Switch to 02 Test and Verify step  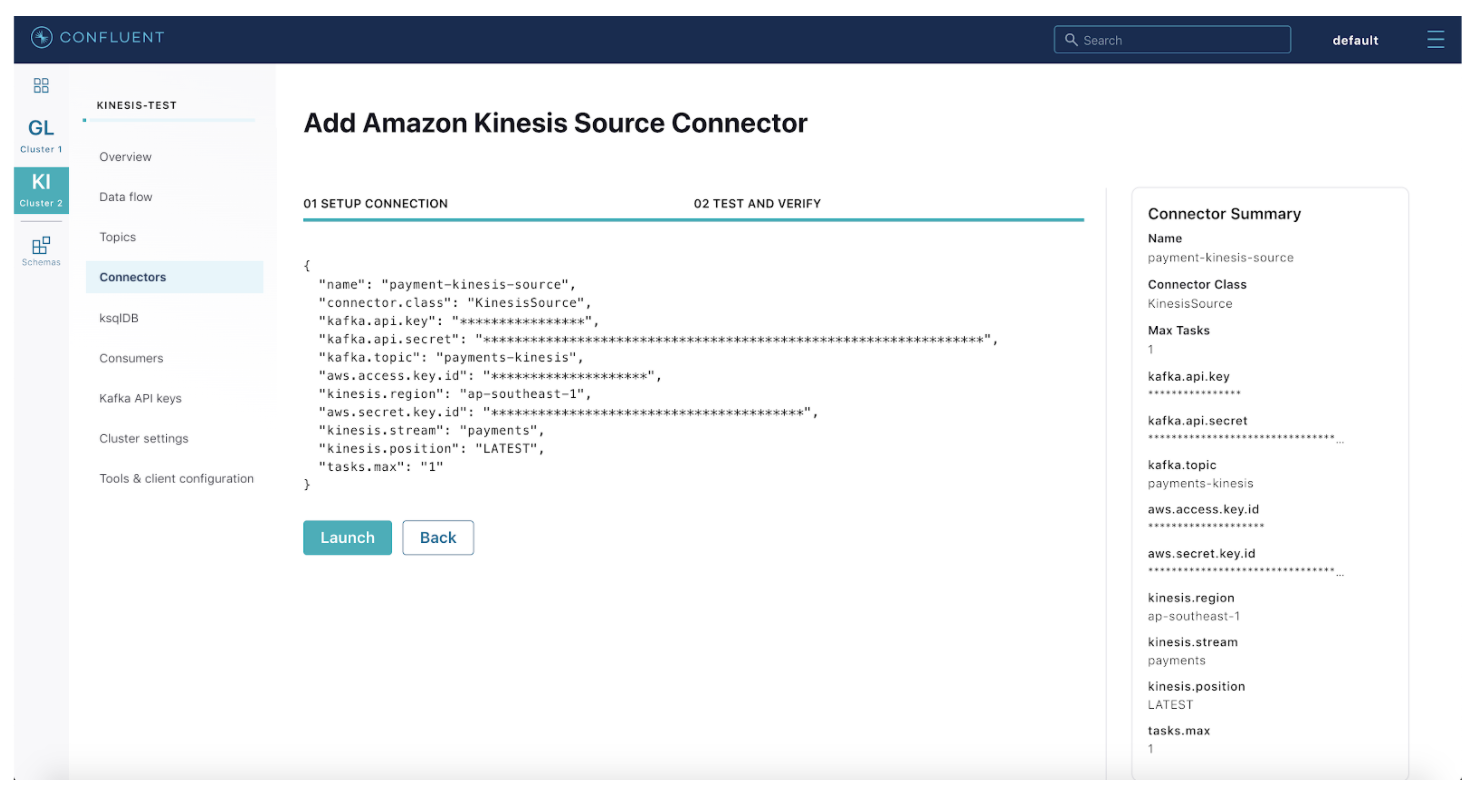(x=757, y=203)
